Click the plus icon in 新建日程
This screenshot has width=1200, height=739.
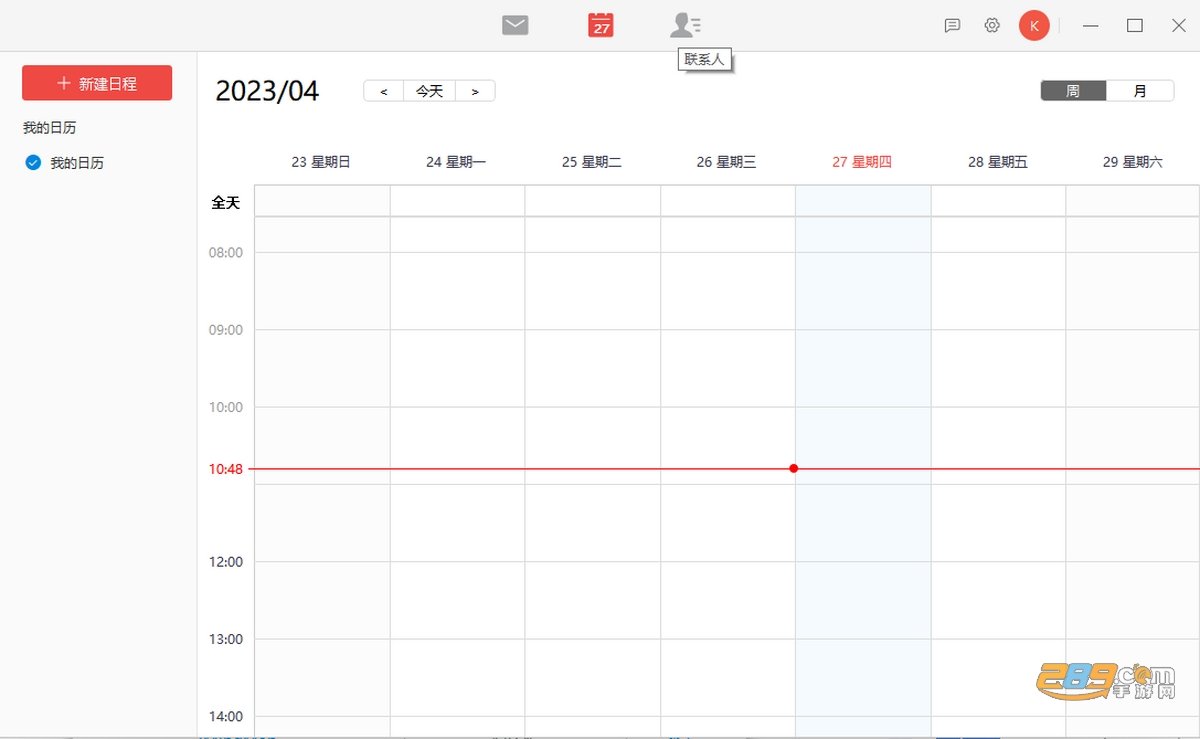point(64,84)
